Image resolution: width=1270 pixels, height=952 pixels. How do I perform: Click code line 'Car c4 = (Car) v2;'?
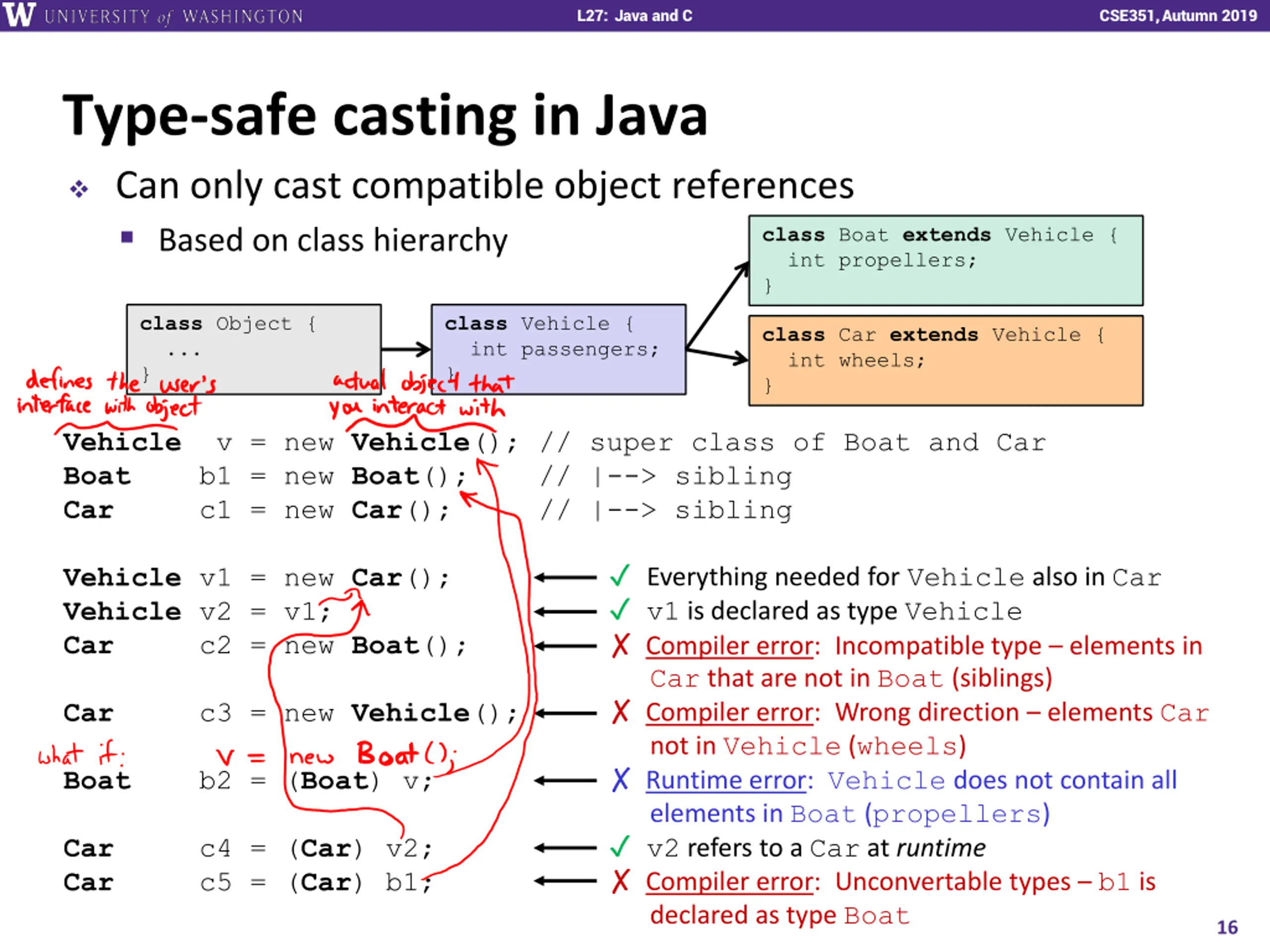point(248,849)
